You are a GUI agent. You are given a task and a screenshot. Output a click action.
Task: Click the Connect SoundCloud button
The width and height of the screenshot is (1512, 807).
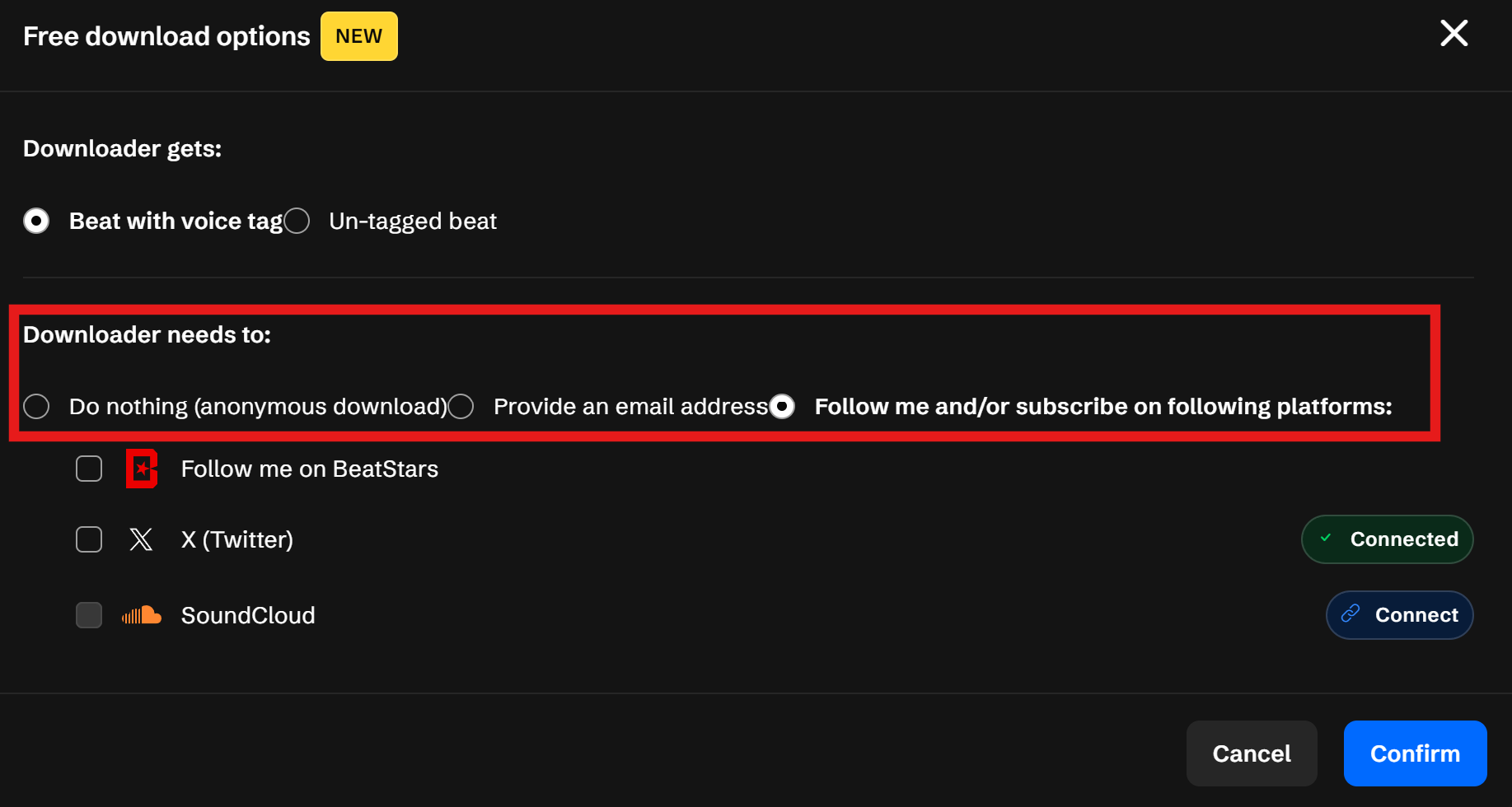tap(1399, 615)
